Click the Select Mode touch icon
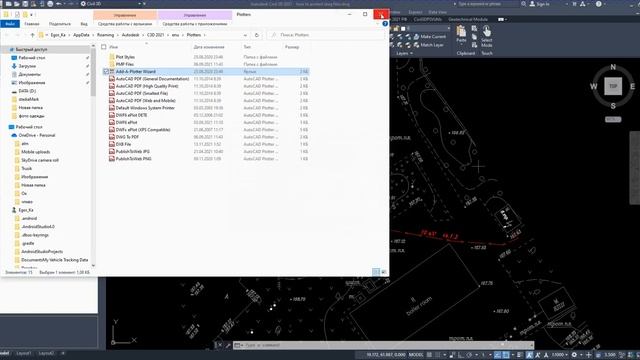Viewport: 640px width, 360px height. tap(487, 31)
